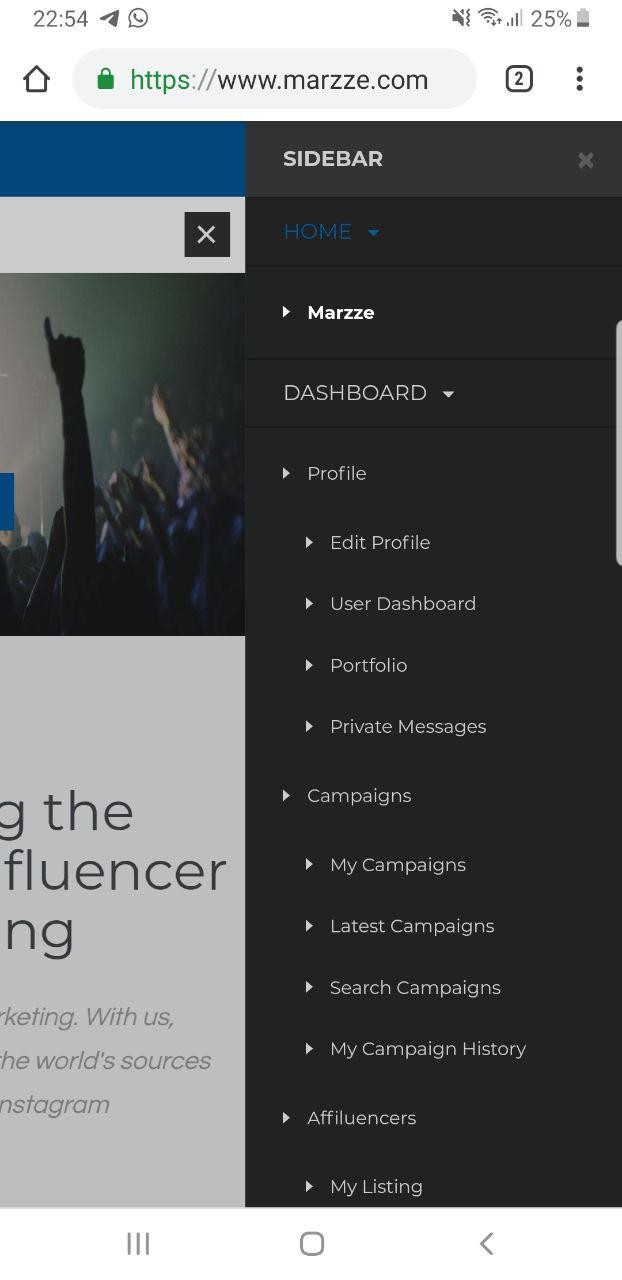Open the Portfolio sidebar link
The height and width of the screenshot is (1280, 622).
368,666
